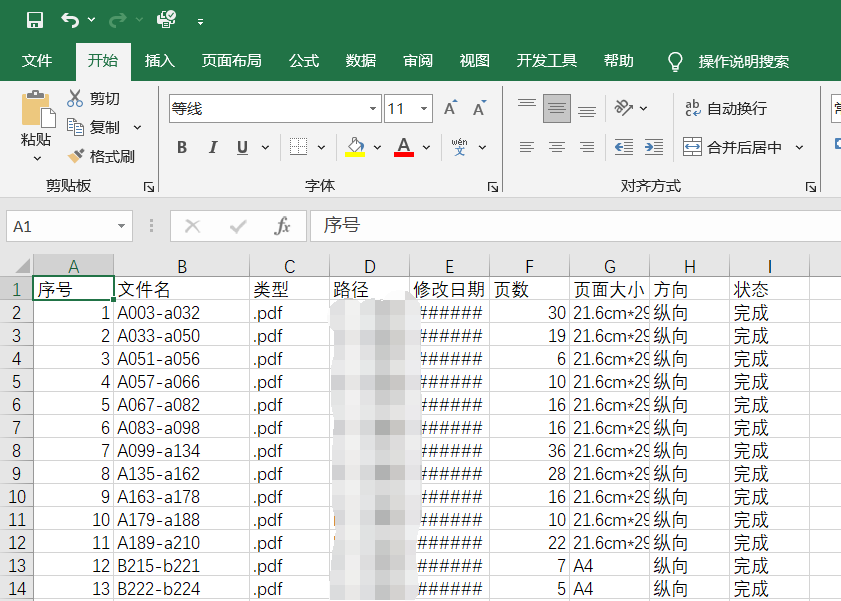Click the Insert Function fx icon
This screenshot has width=841, height=601.
(x=282, y=226)
